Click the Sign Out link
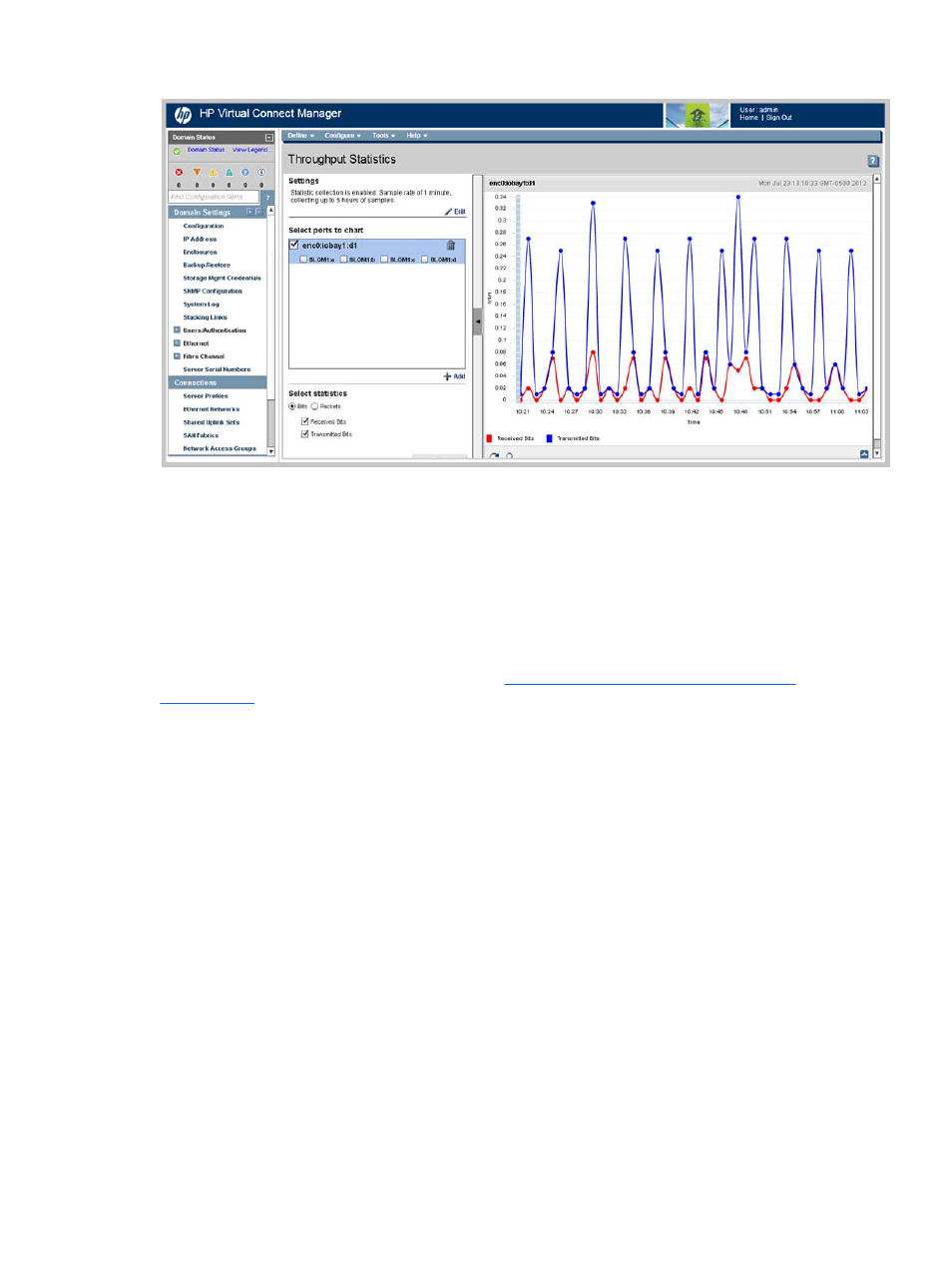 click(x=778, y=118)
